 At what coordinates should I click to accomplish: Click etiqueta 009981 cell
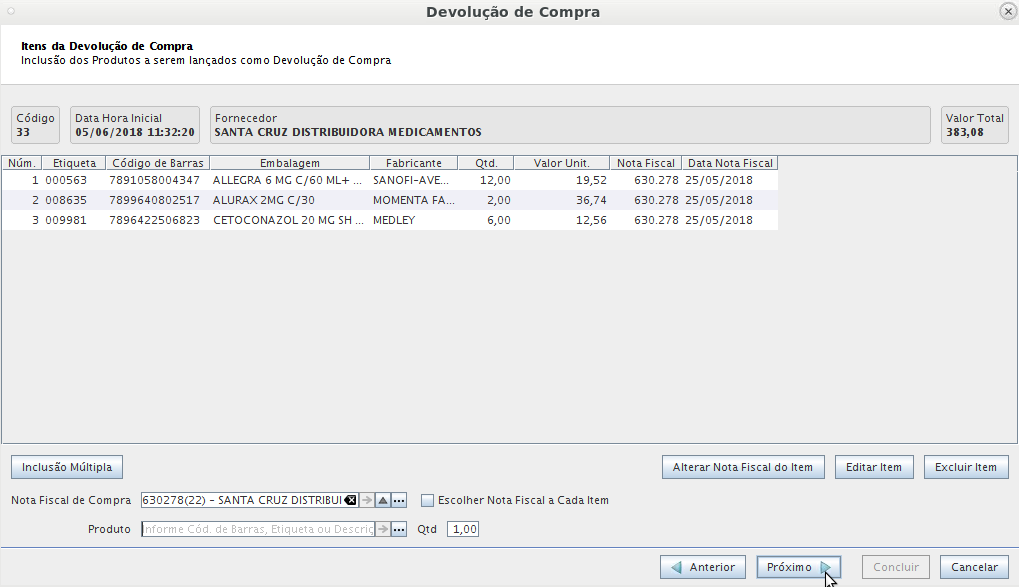tap(74, 220)
